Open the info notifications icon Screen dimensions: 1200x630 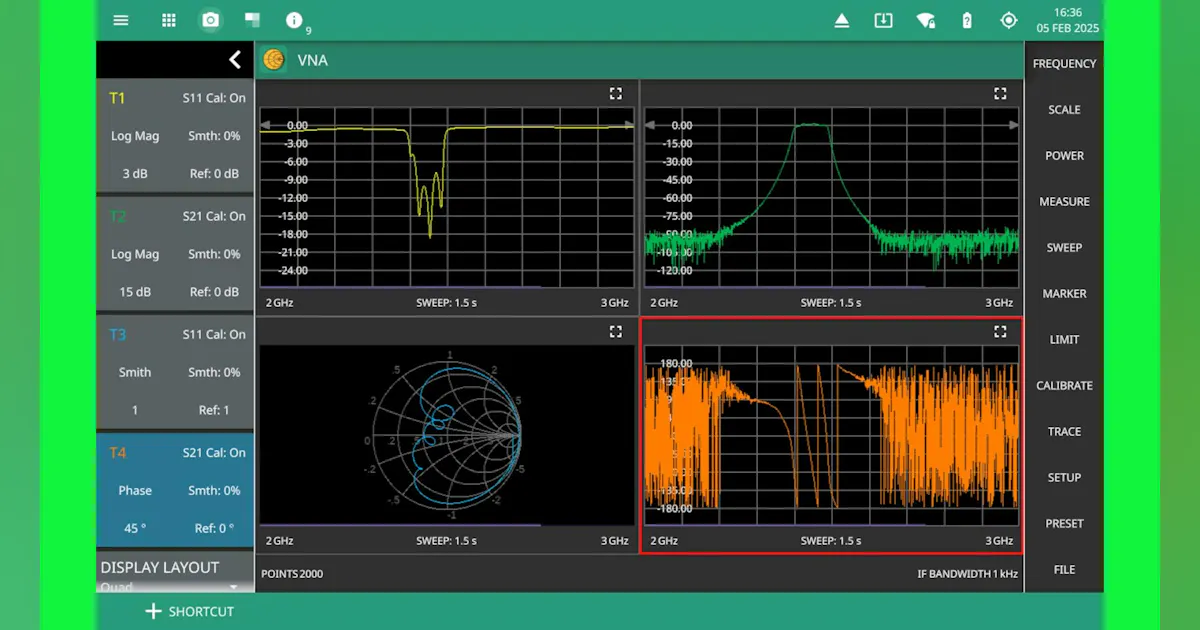pos(294,20)
